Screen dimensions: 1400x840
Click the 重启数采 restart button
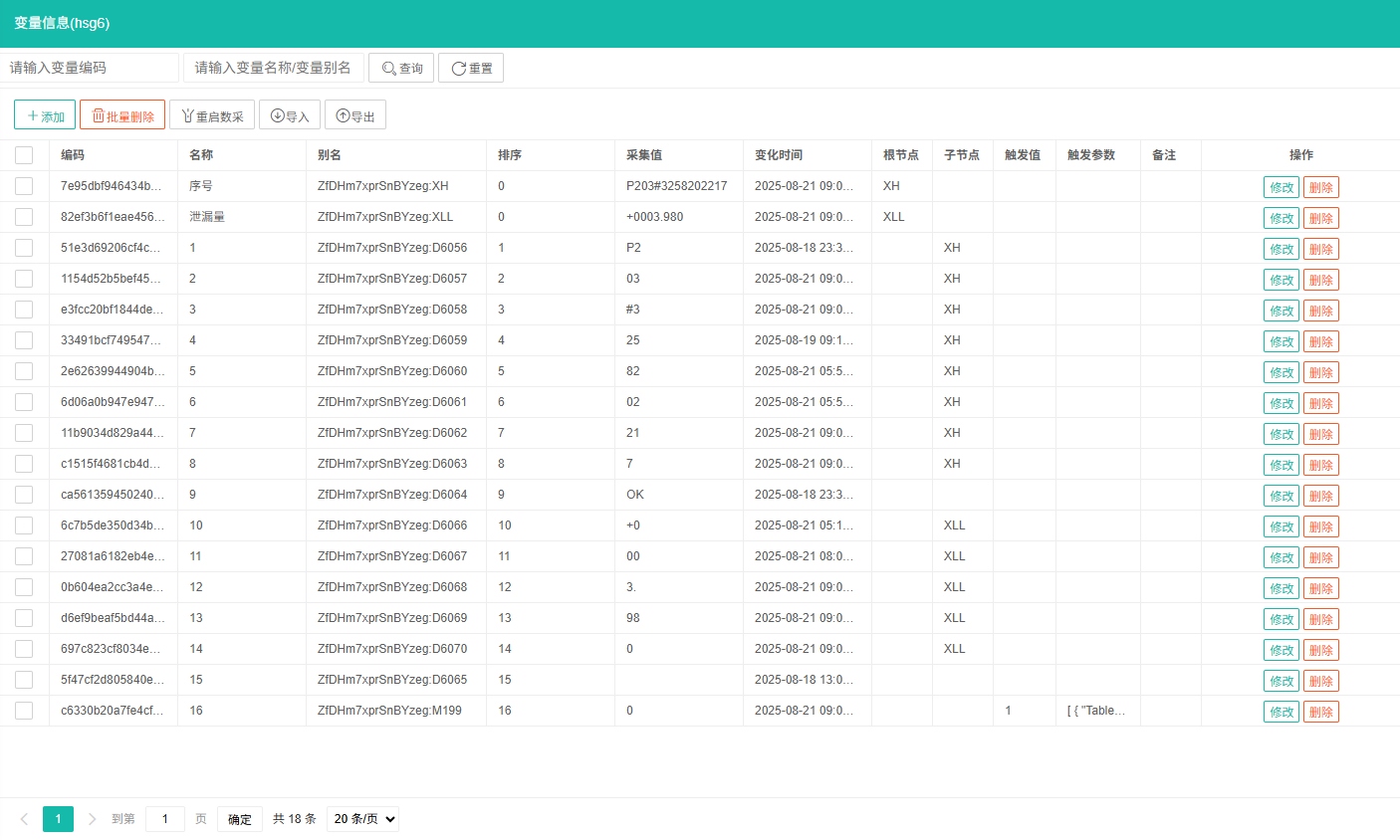[212, 115]
